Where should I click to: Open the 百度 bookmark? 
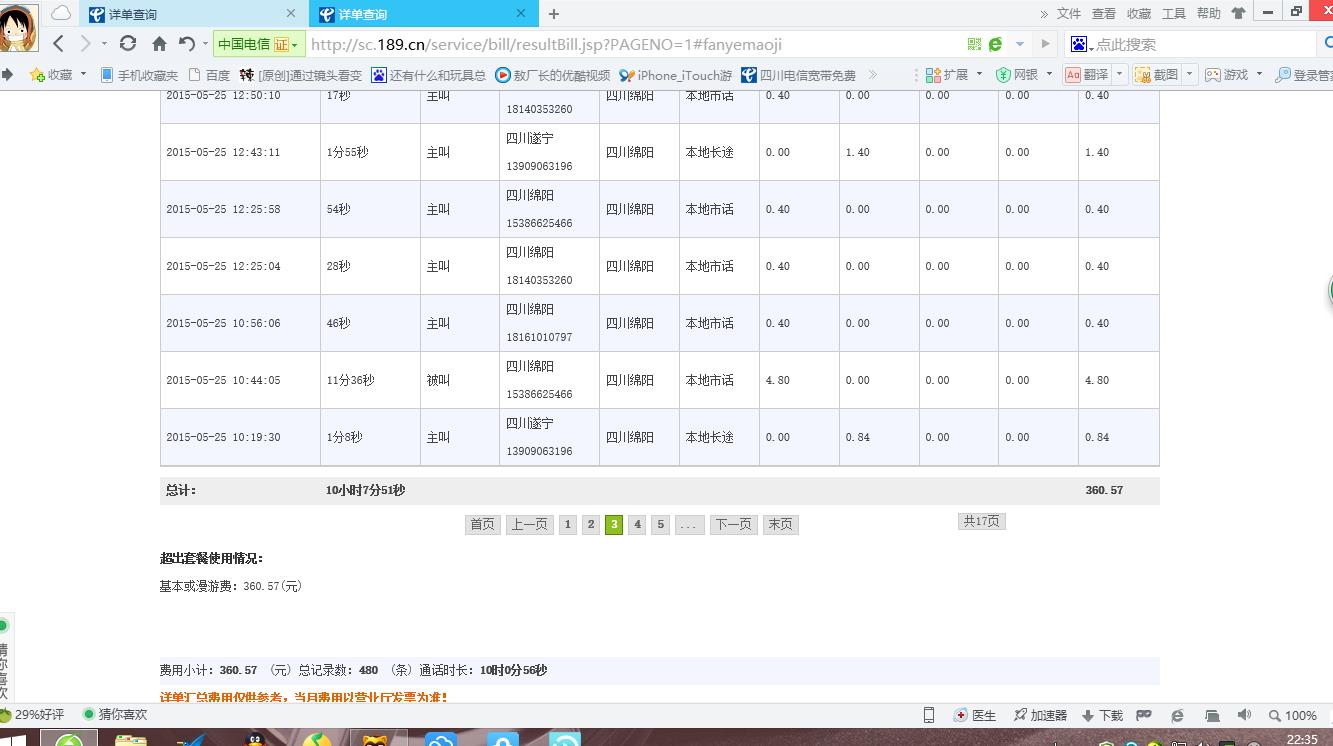pos(208,75)
